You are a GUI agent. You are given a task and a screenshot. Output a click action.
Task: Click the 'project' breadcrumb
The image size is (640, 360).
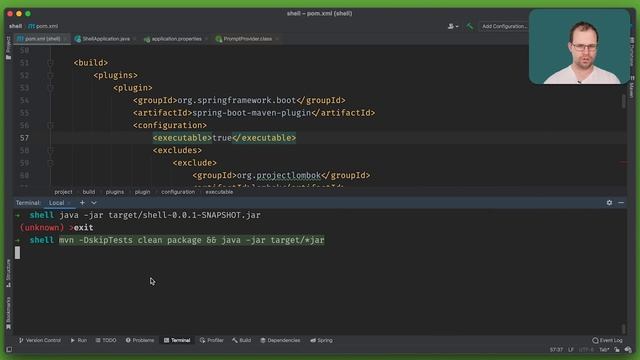coord(63,192)
